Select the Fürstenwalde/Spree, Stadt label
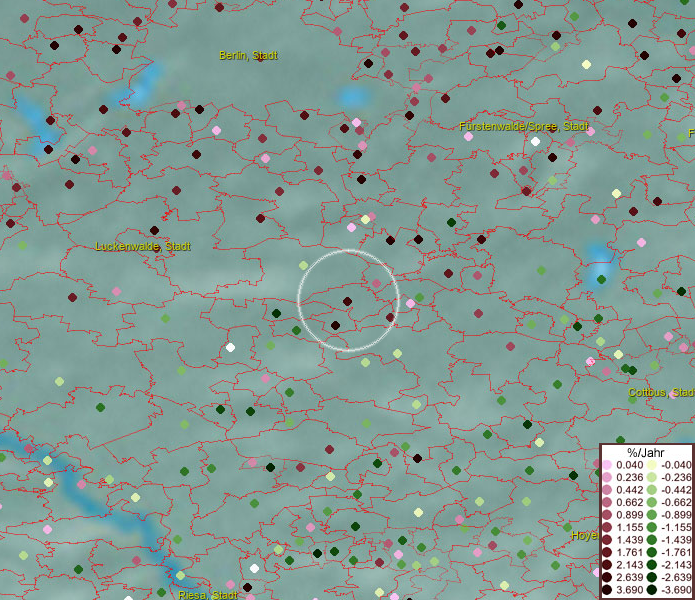The width and height of the screenshot is (695, 600). click(x=524, y=126)
